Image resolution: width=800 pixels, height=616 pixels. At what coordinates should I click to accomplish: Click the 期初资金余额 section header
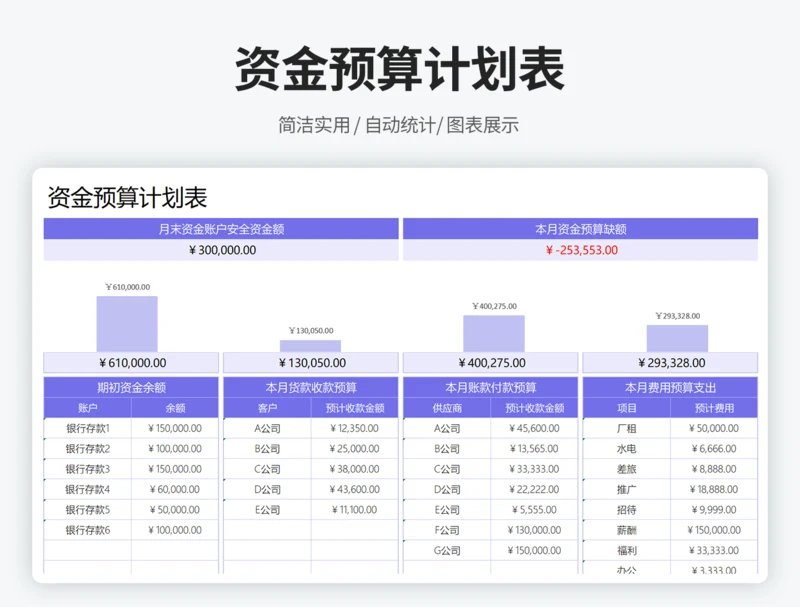tap(131, 387)
